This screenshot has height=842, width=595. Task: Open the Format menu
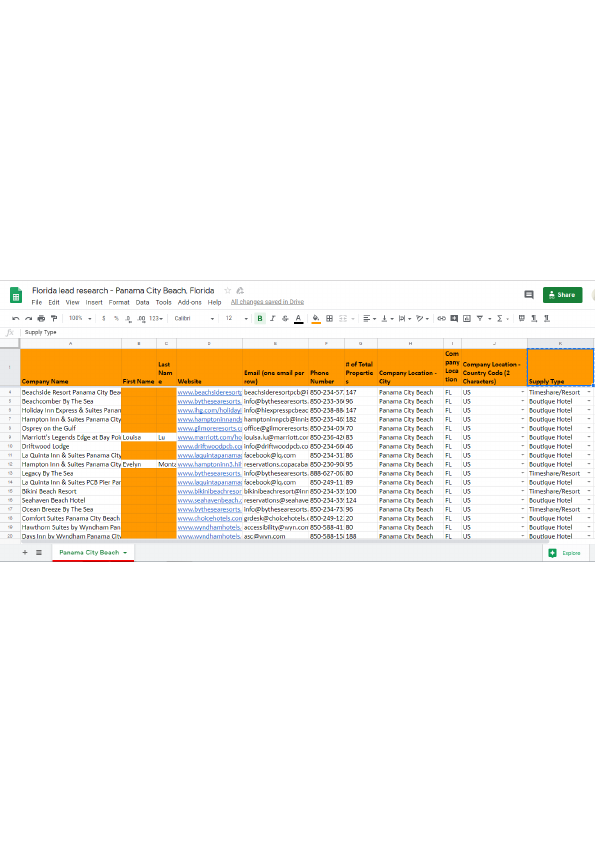pos(119,302)
